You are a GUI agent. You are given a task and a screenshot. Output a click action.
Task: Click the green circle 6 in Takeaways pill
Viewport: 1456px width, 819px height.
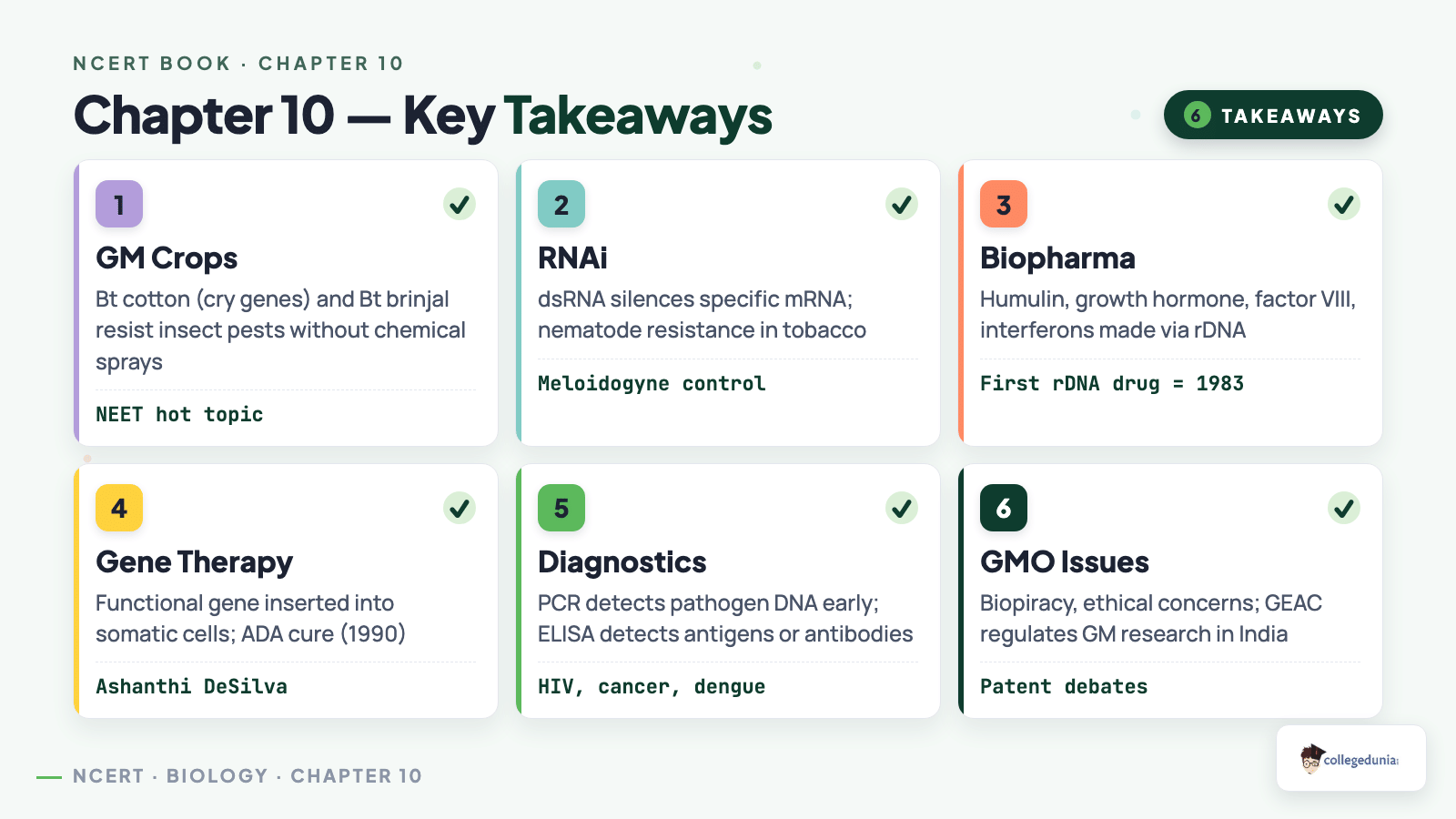pyautogui.click(x=1197, y=116)
